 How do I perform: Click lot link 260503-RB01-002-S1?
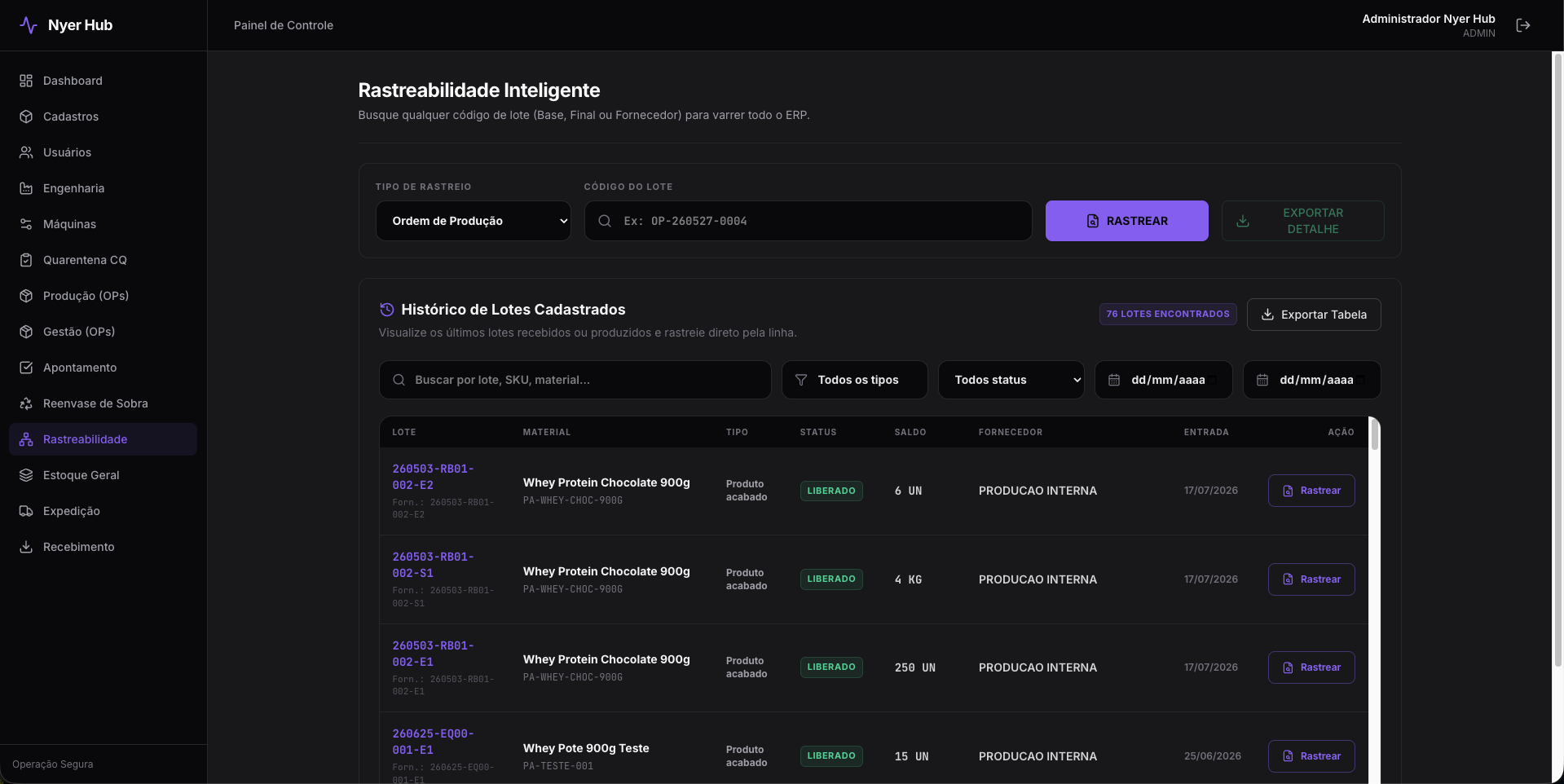tap(433, 565)
